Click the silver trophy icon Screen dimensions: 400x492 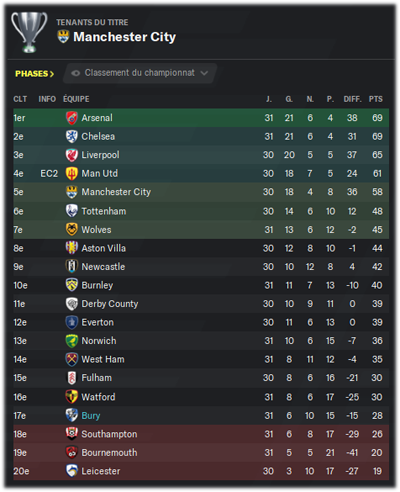tap(29, 32)
